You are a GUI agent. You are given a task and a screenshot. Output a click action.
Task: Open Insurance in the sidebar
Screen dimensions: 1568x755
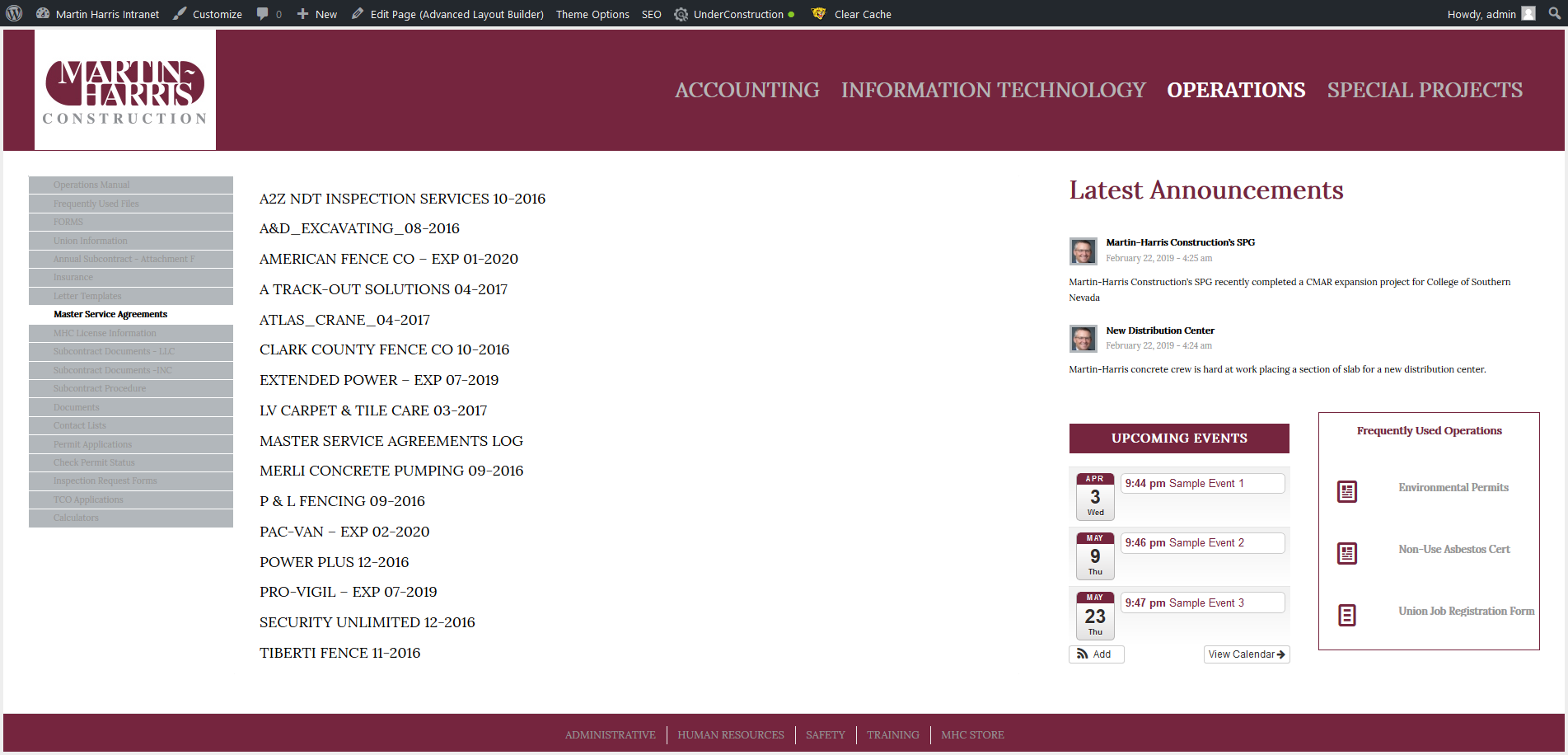[x=131, y=277]
